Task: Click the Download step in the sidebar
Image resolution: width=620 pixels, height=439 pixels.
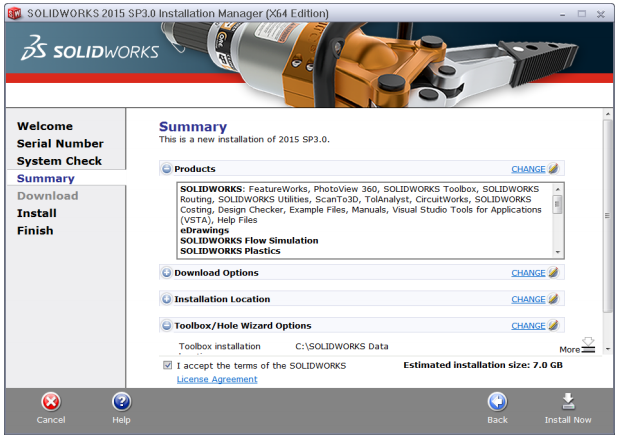Action: pos(47,196)
